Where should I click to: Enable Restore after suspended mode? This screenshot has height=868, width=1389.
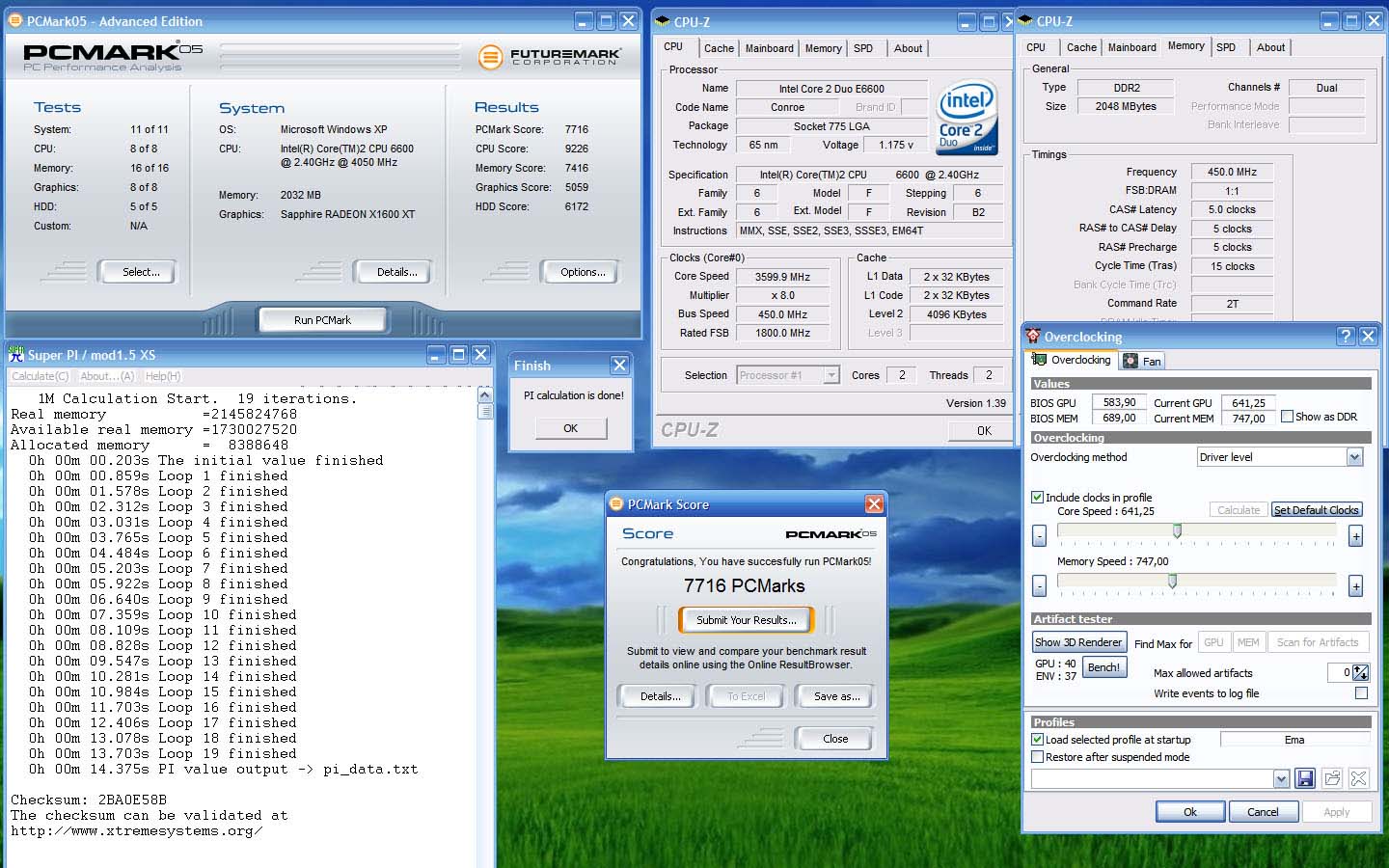click(x=1038, y=757)
